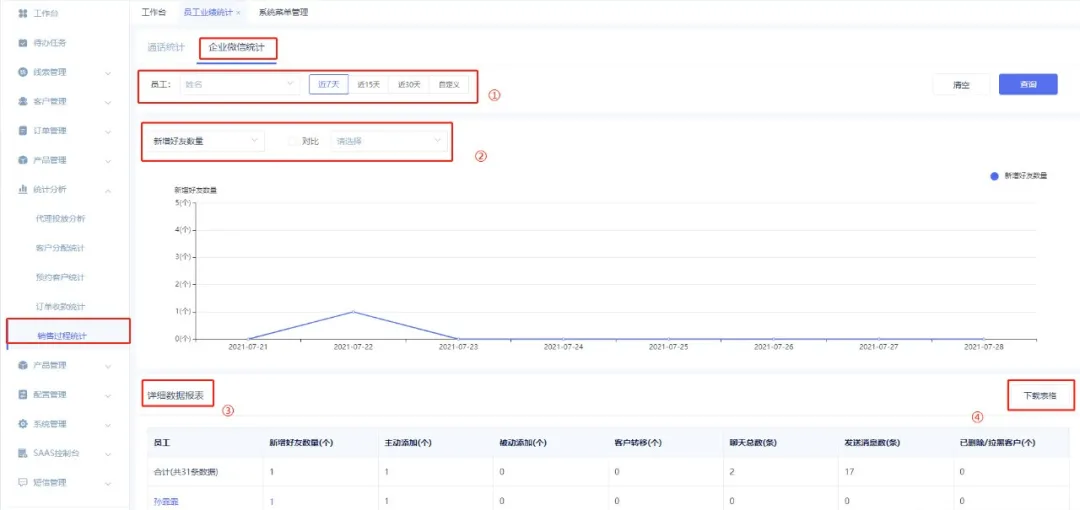Screen dimensions: 1080x510
Task: Open the 员工 姓名 dropdown
Action: 238,85
